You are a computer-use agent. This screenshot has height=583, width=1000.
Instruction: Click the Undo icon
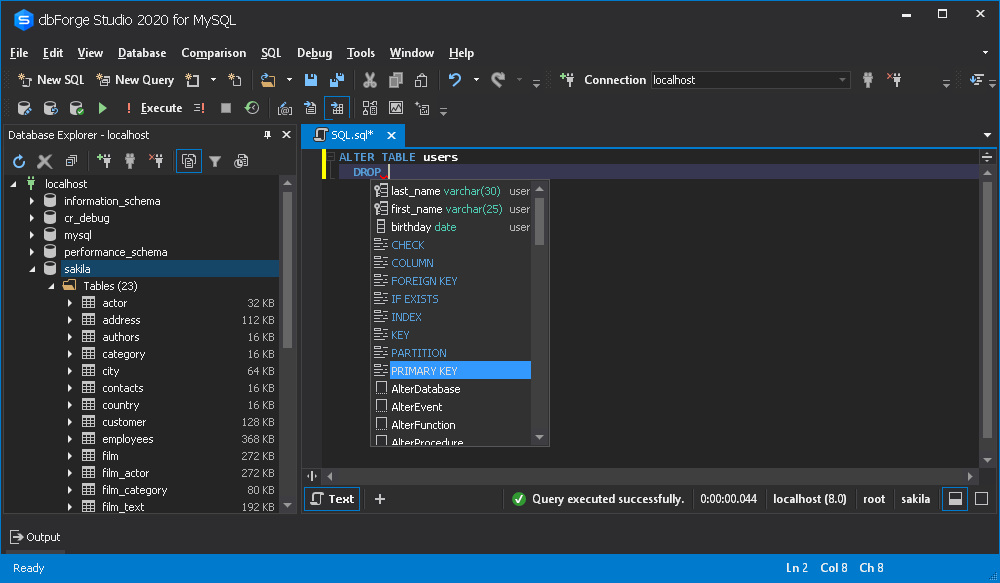click(457, 79)
